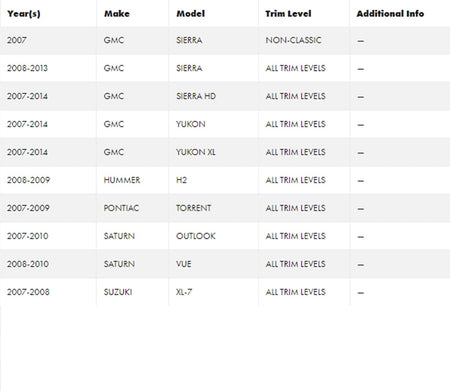The width and height of the screenshot is (450, 391).
Task: Click the Additional Info column header
Action: (390, 14)
